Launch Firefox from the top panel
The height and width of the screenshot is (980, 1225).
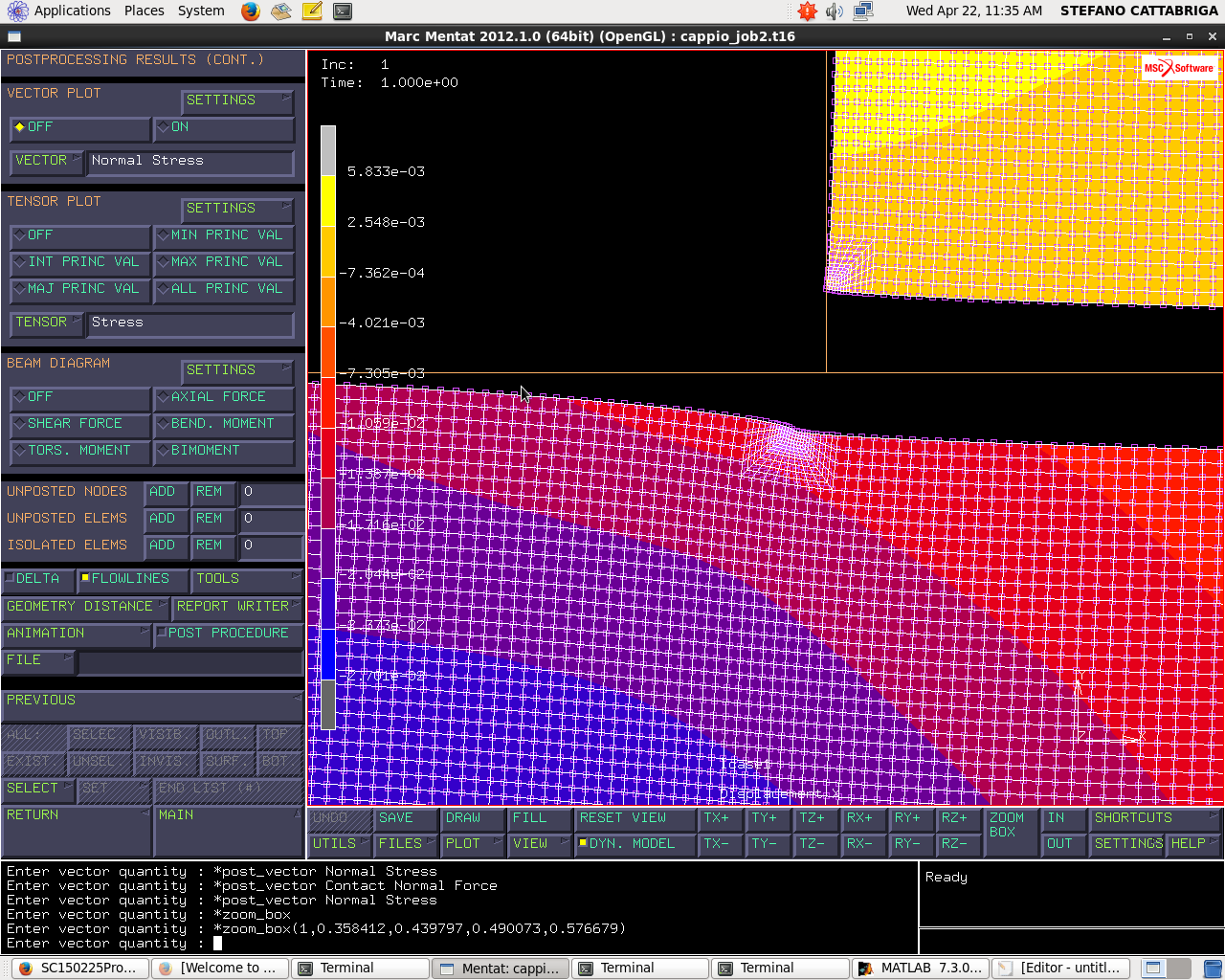pyautogui.click(x=250, y=11)
